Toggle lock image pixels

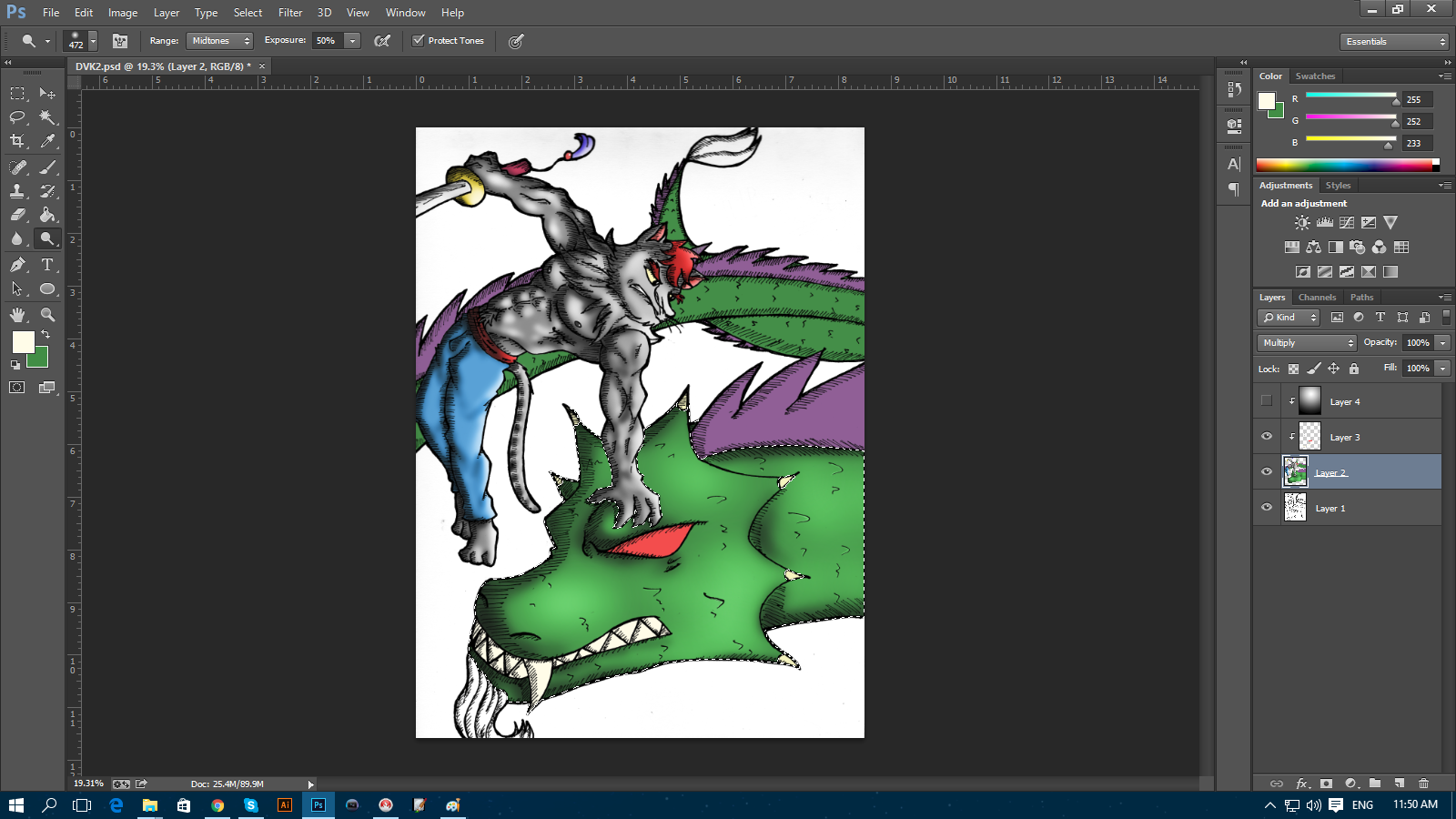(1313, 369)
